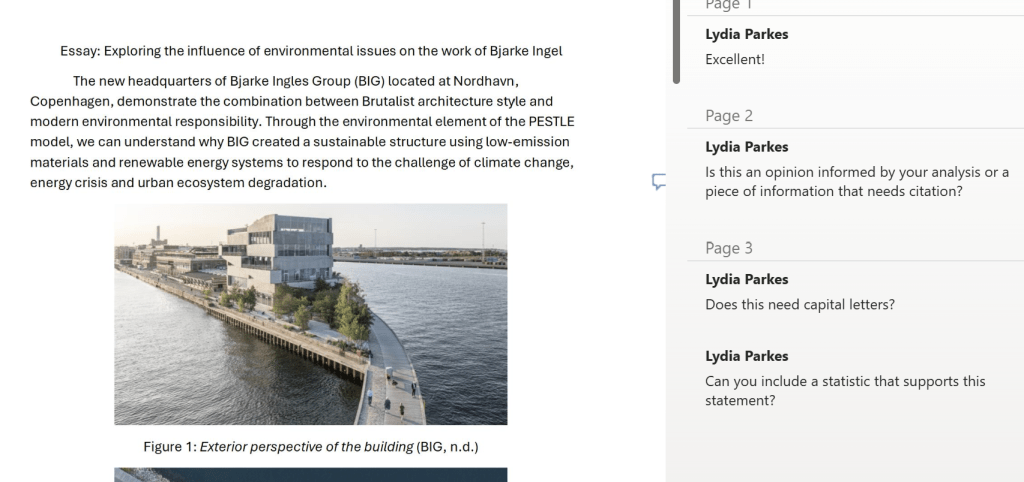
Task: Click the comment bubble icon in document margin
Action: pyautogui.click(x=659, y=182)
